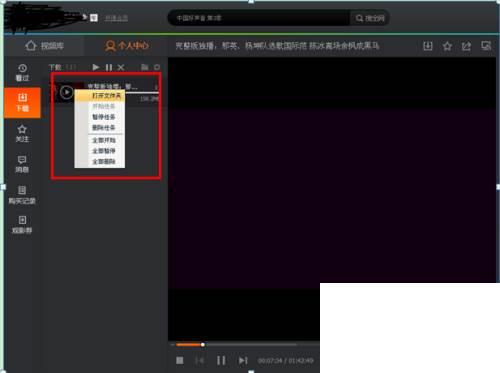Image resolution: width=500 pixels, height=373 pixels.
Task: Share the video with the title bar share icon
Action: point(466,46)
